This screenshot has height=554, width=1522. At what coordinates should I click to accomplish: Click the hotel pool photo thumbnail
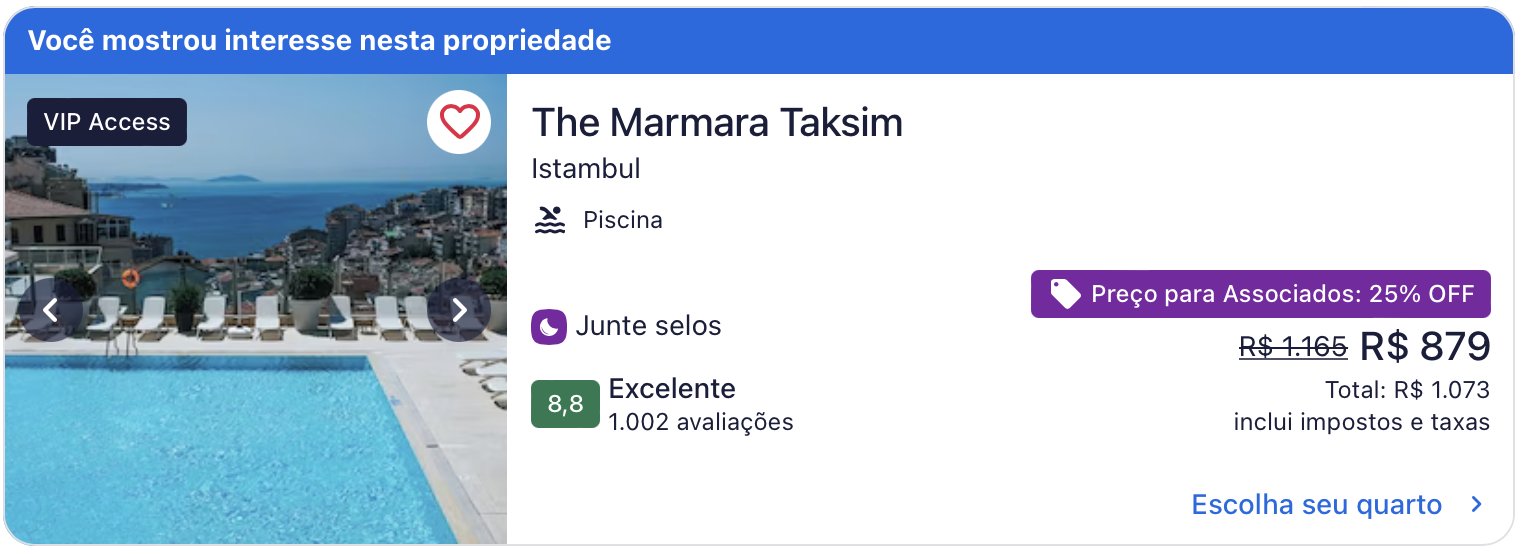click(256, 309)
